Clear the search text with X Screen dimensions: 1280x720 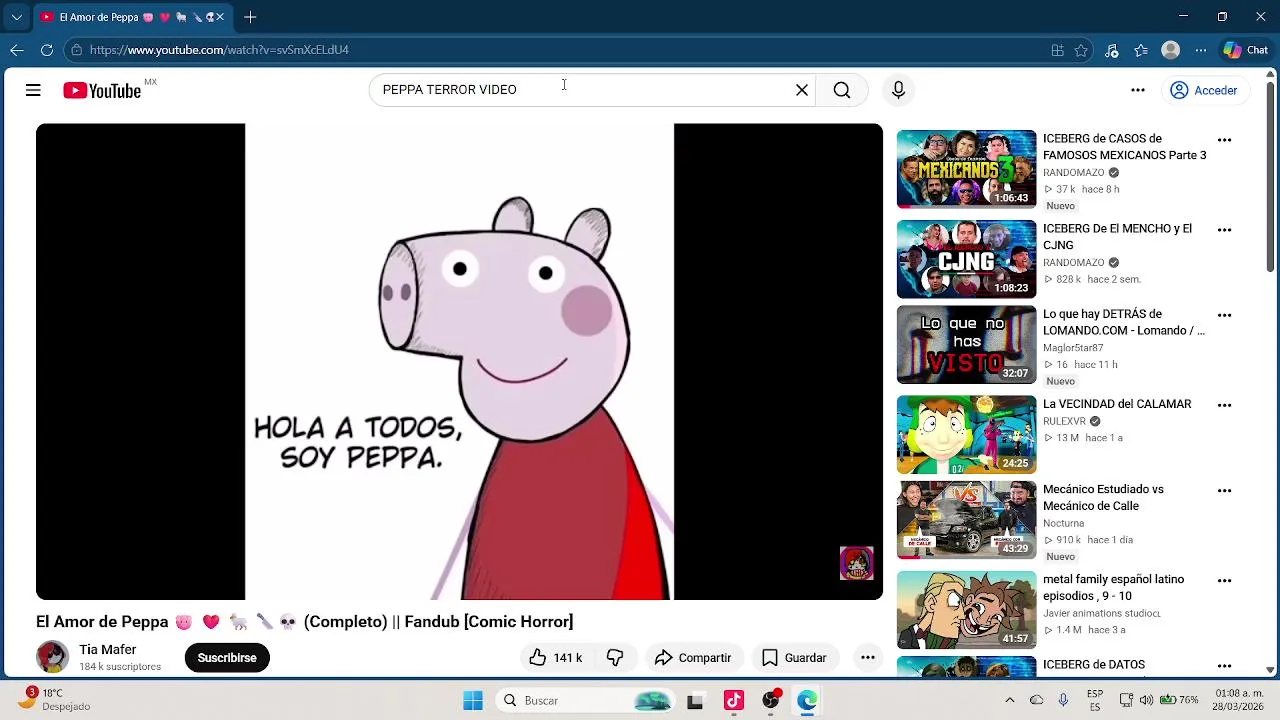[802, 90]
